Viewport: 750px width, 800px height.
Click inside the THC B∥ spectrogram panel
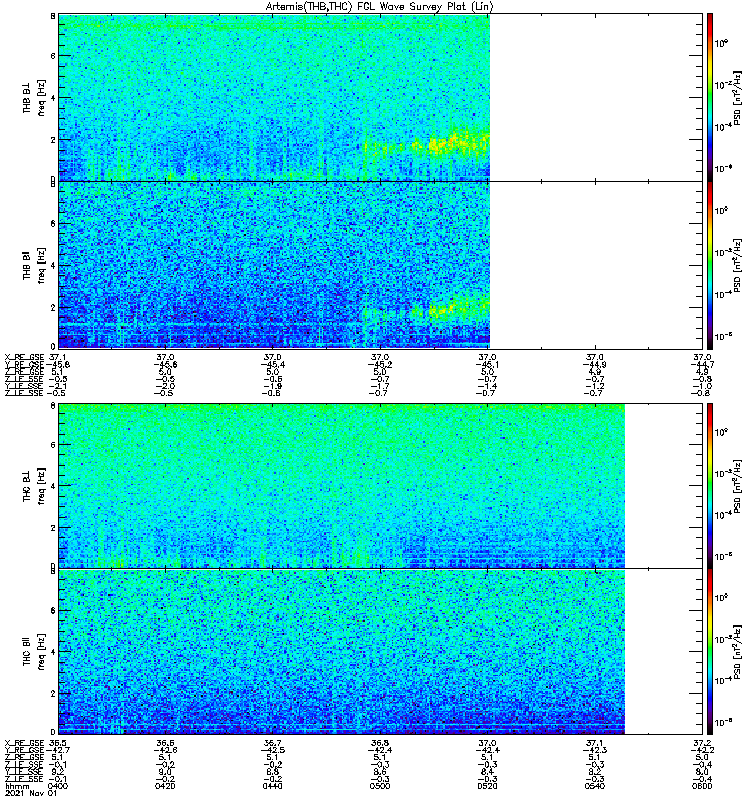click(342, 652)
